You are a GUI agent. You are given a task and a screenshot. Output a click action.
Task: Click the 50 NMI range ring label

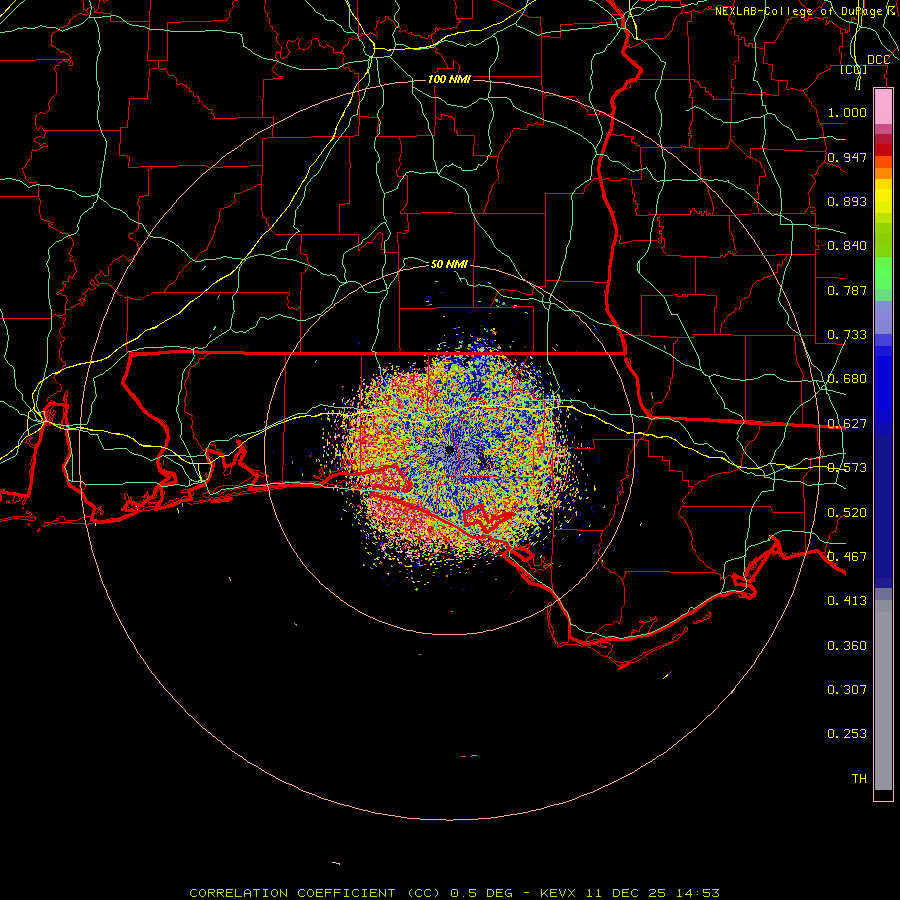(449, 264)
